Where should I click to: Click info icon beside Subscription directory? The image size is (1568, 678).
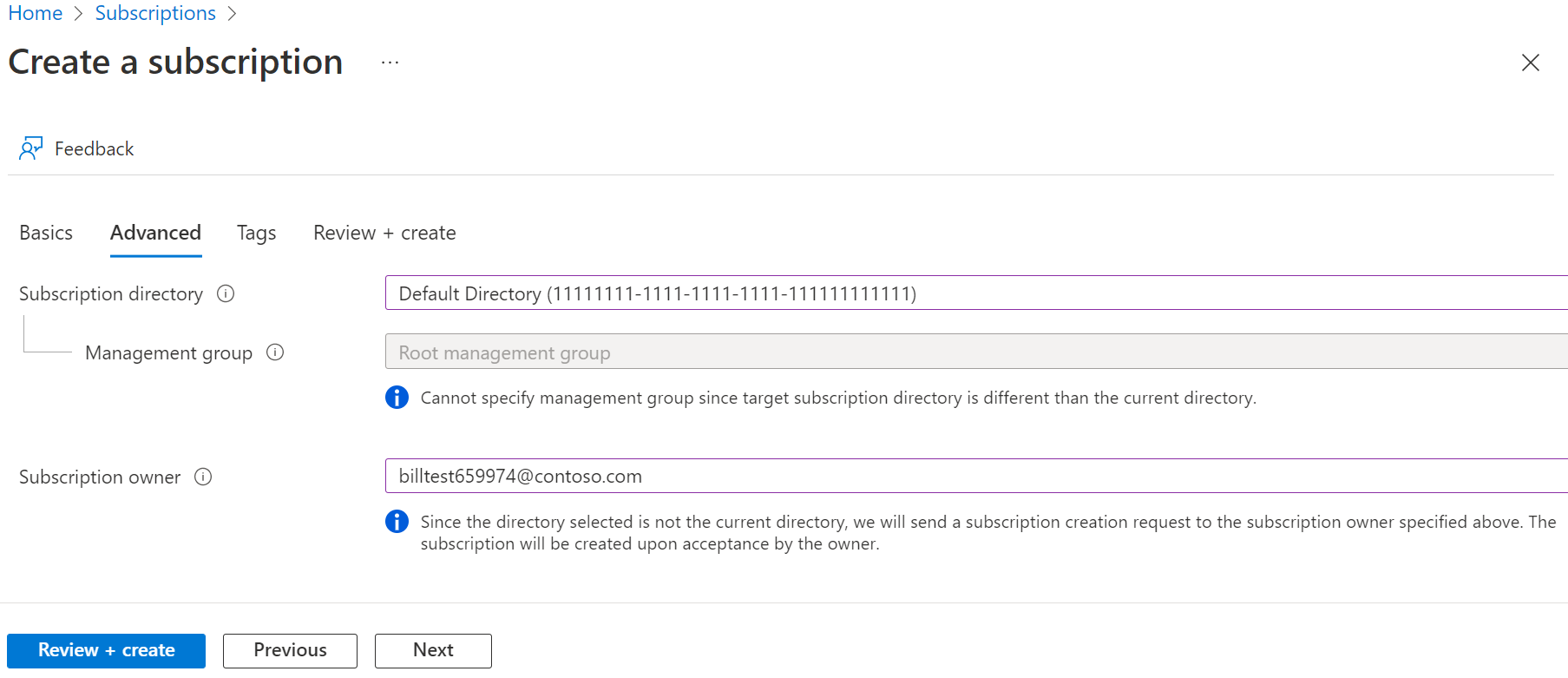tap(226, 293)
